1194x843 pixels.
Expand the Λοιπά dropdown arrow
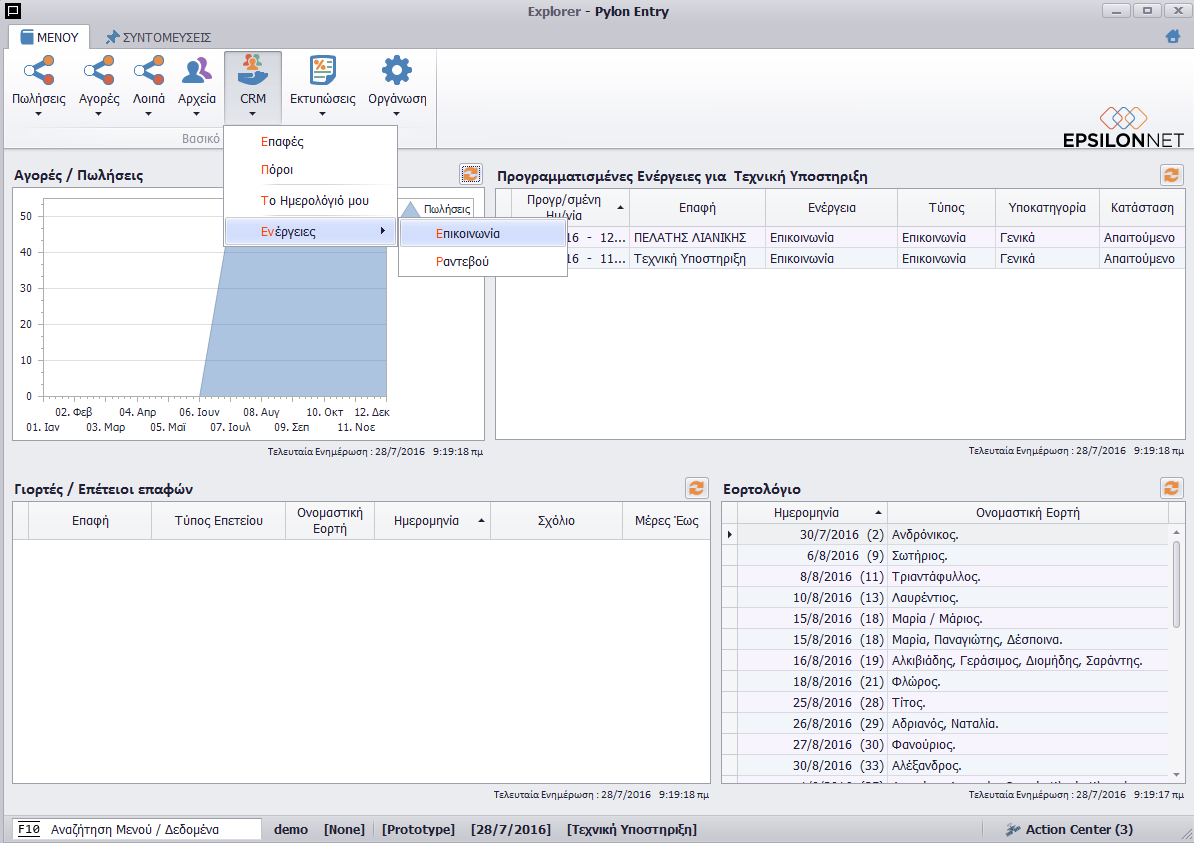tap(148, 114)
